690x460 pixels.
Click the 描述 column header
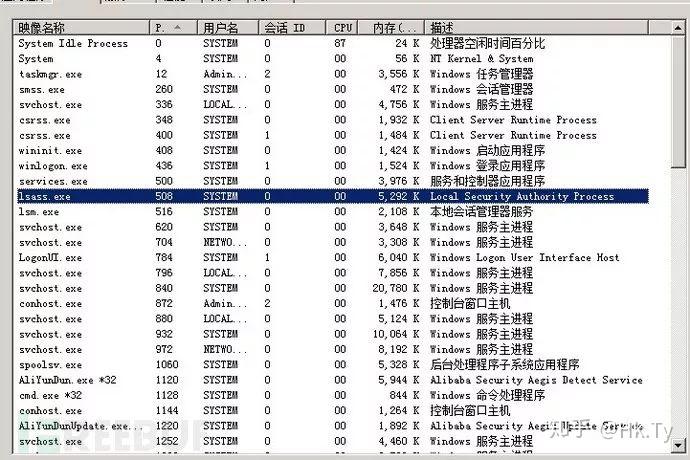(536, 28)
